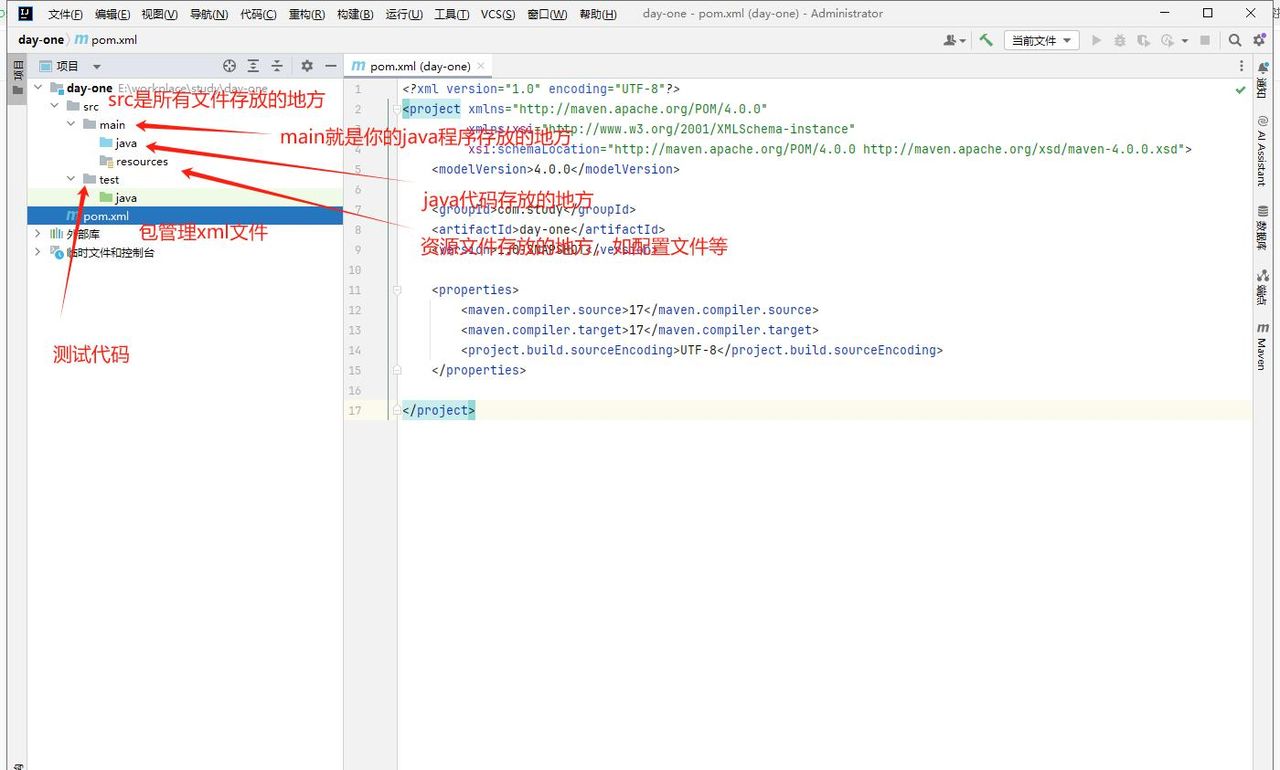Screen dimensions: 1280x770
Task: Open the 构建(B) build menu
Action: tap(355, 14)
